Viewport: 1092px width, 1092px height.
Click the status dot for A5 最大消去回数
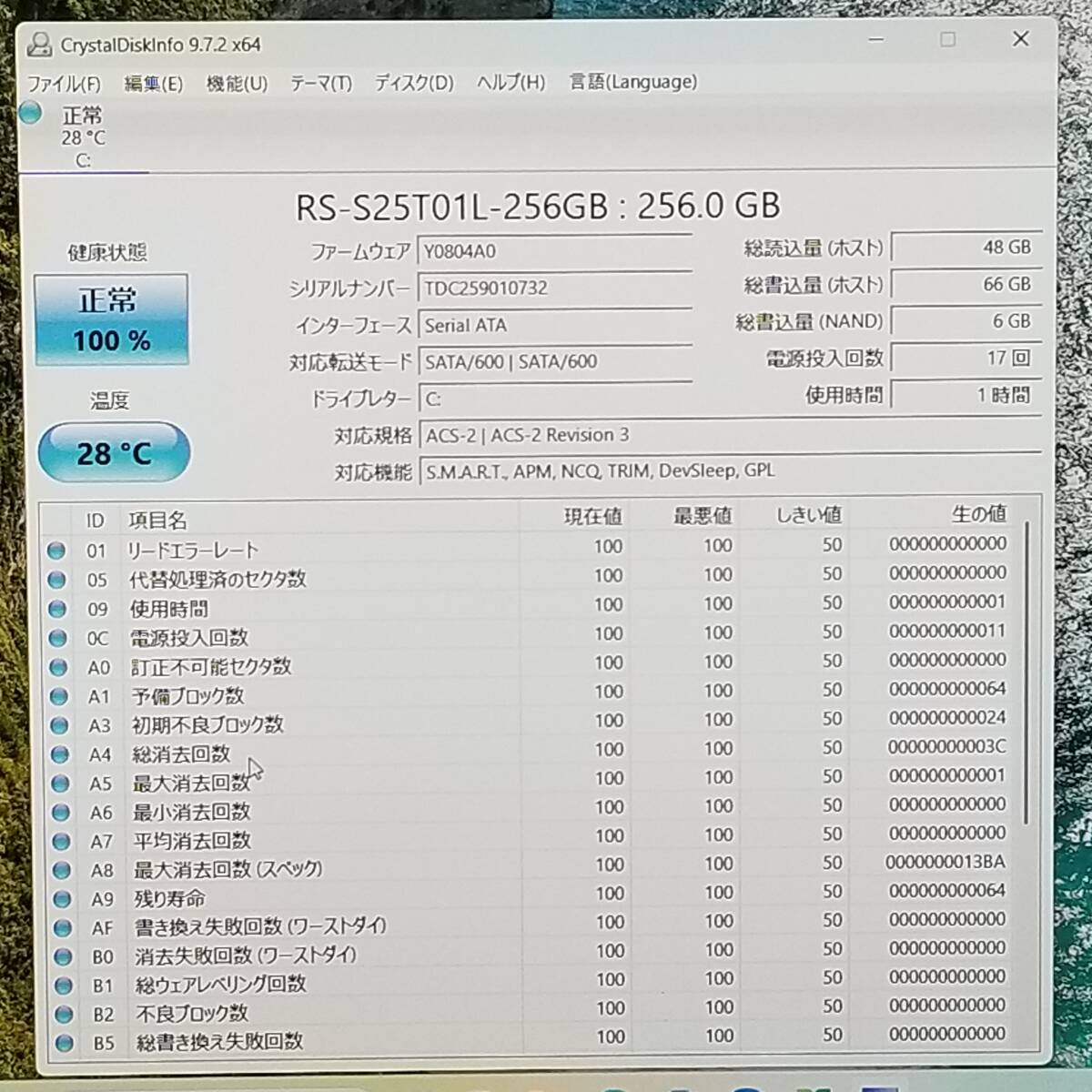tap(60, 784)
